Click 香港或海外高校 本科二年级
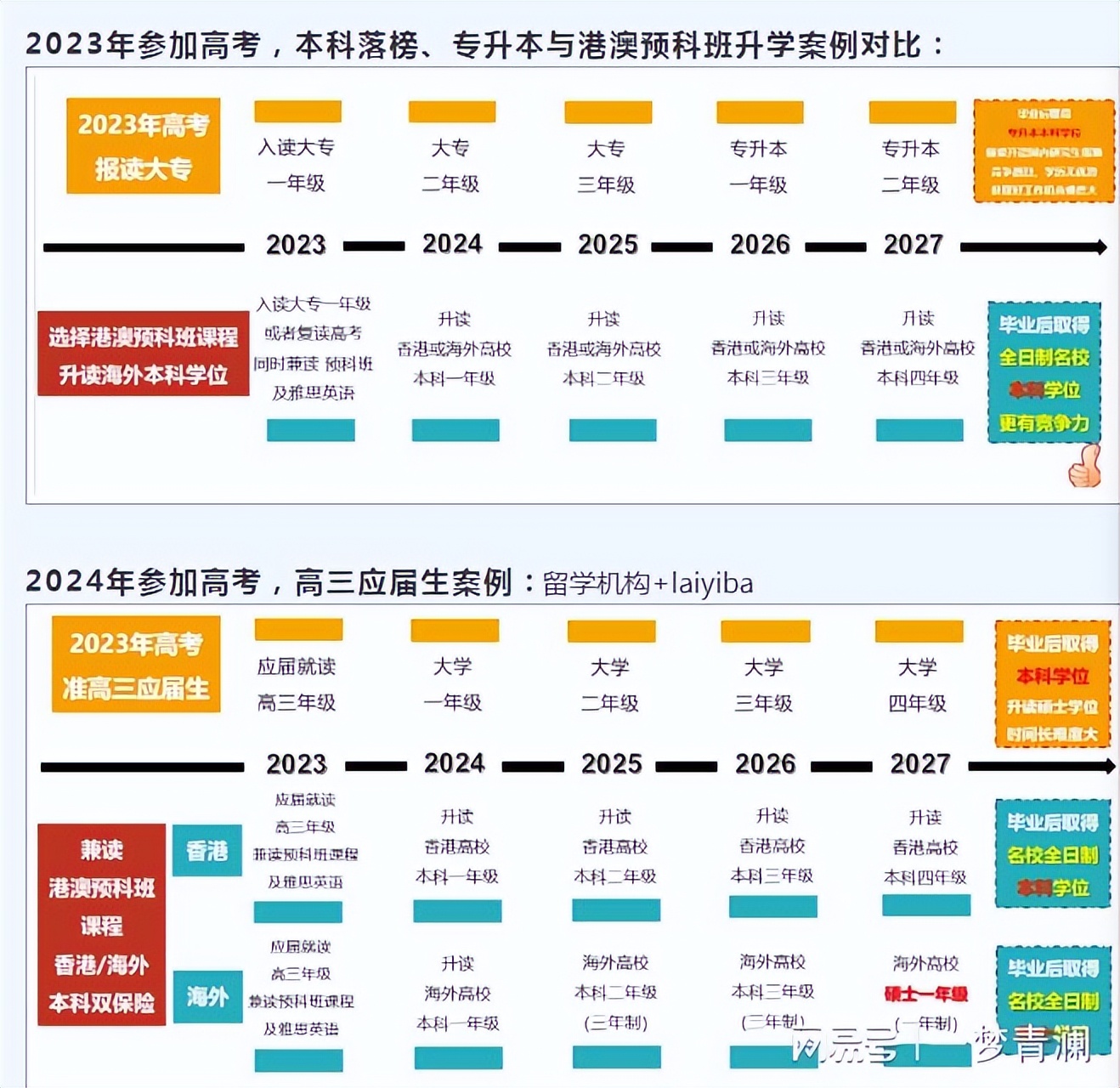 604,363
